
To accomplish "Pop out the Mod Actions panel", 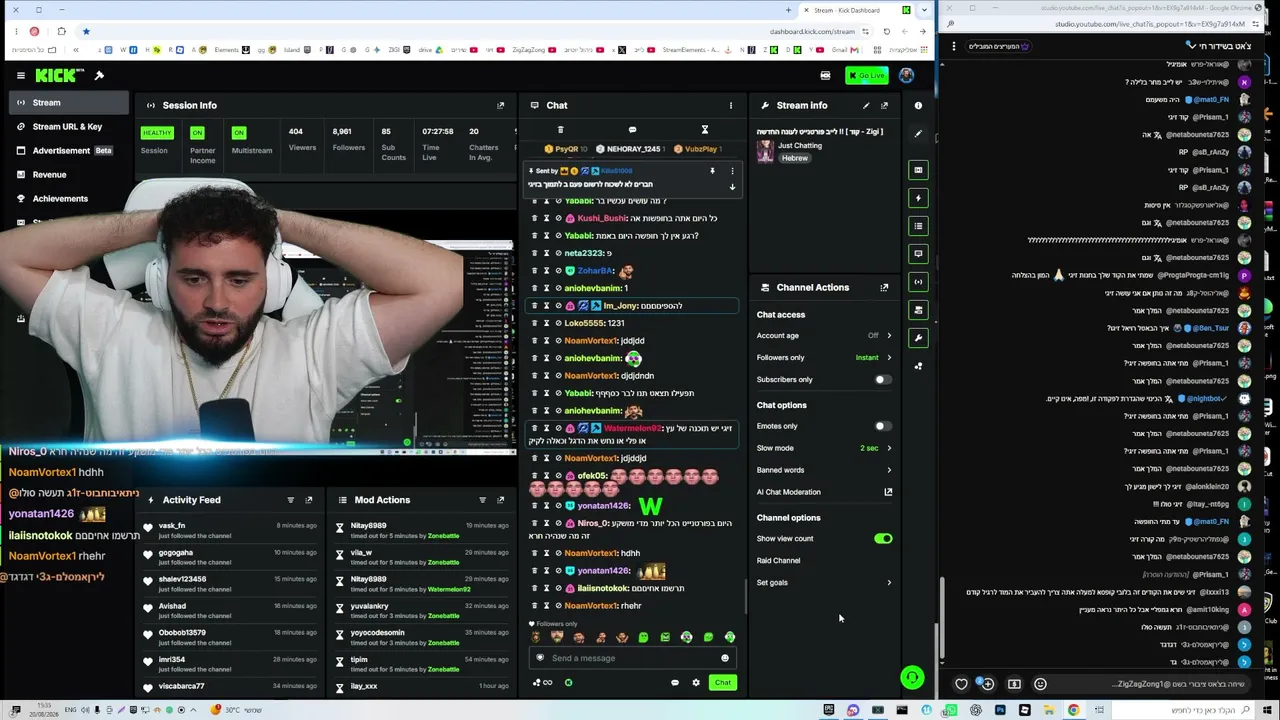I will (501, 500).
